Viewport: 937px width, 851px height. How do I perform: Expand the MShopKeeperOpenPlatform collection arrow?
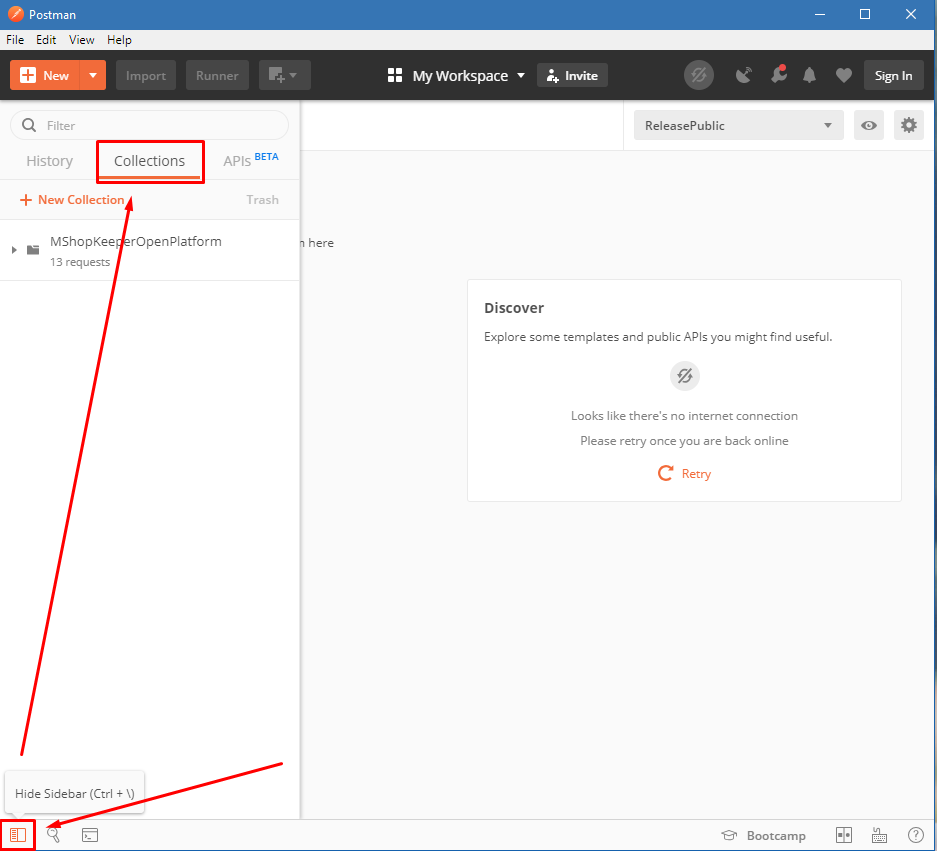tap(14, 250)
